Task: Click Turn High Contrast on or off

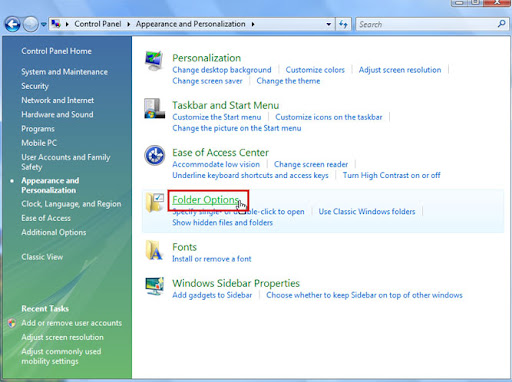Action: click(x=391, y=175)
